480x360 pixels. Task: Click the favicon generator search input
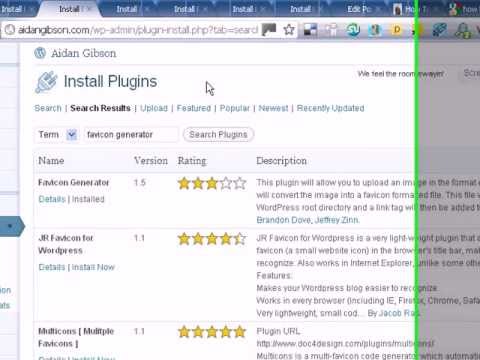131,135
